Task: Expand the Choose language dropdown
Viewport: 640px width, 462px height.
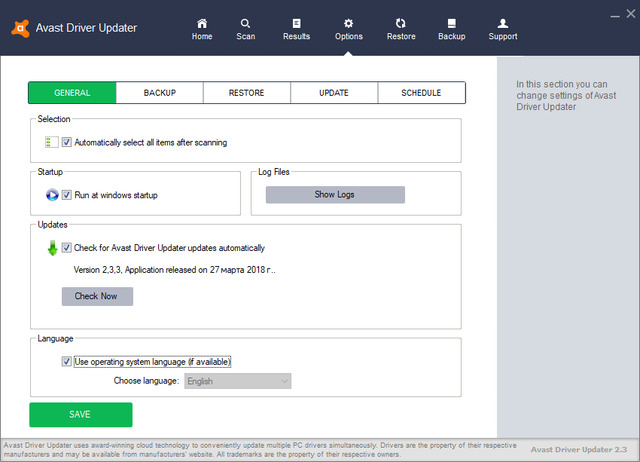Action: tap(238, 381)
